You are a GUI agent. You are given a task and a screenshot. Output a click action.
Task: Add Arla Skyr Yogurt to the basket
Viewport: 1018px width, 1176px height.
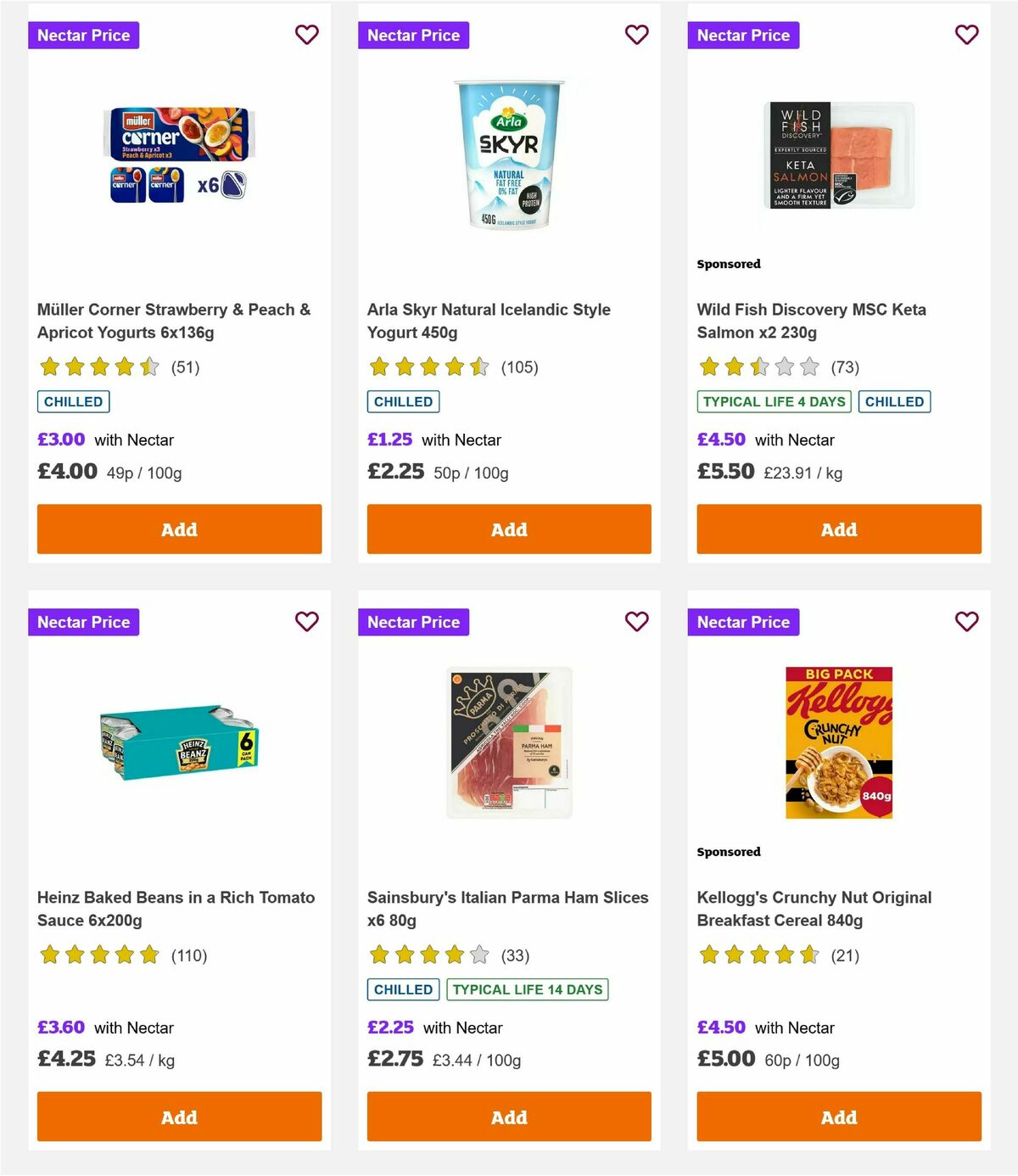coord(508,529)
